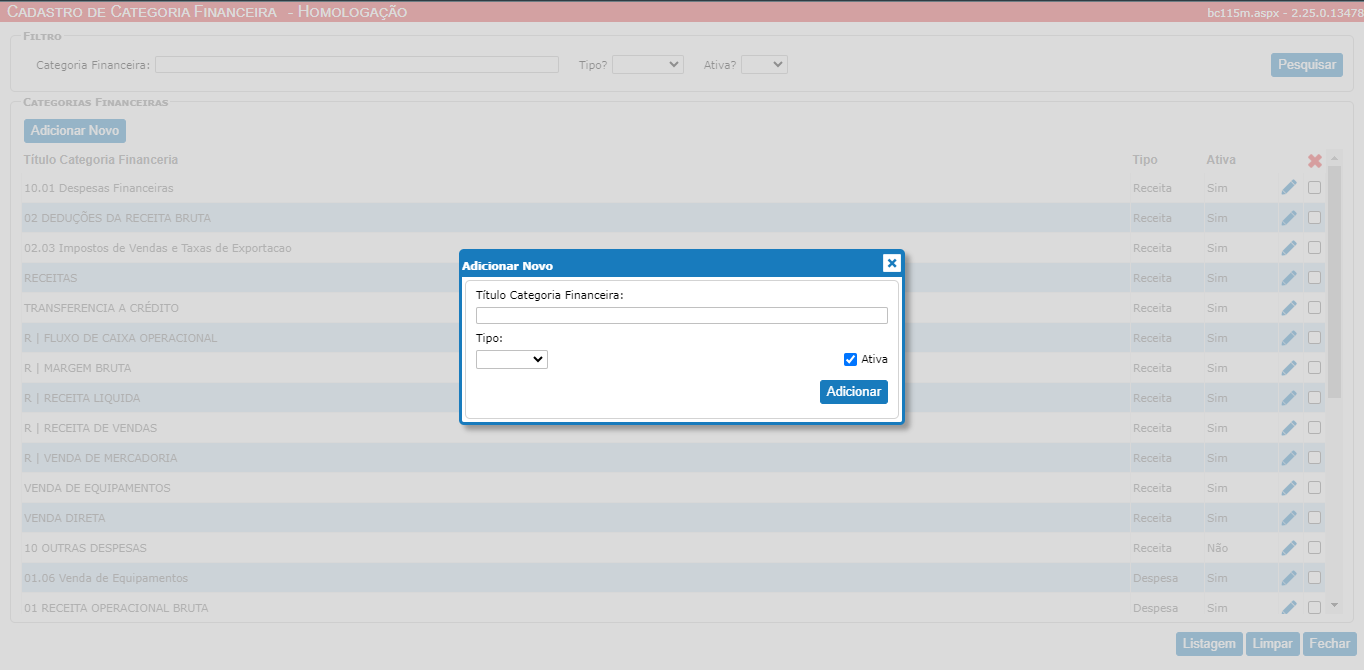Image resolution: width=1364 pixels, height=670 pixels.
Task: Edit R | MARGEM BRUTA category
Action: (1289, 367)
